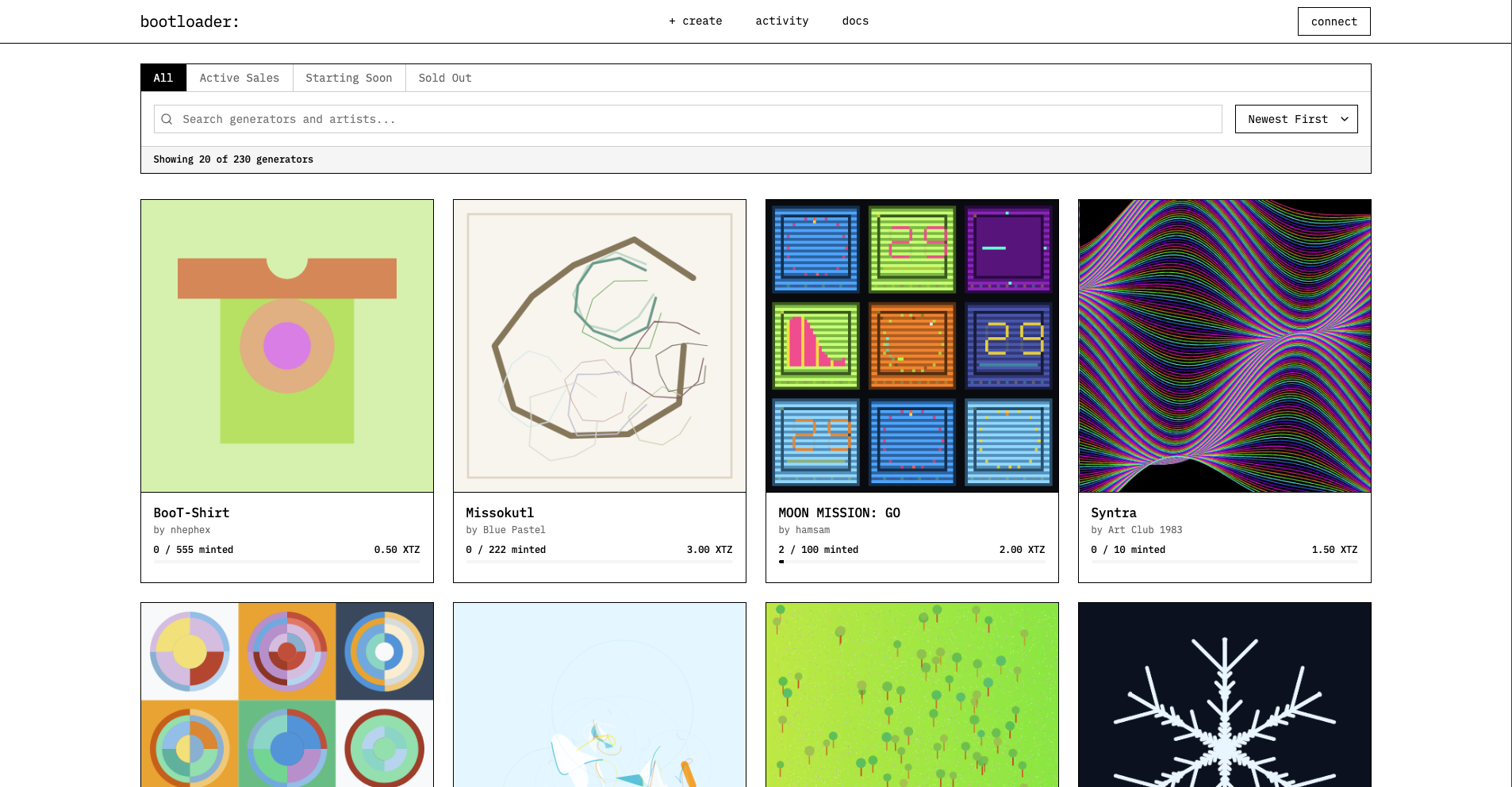This screenshot has height=787, width=1512.
Task: Open the pale blue sketch artwork thumbnail
Action: pyautogui.click(x=600, y=695)
